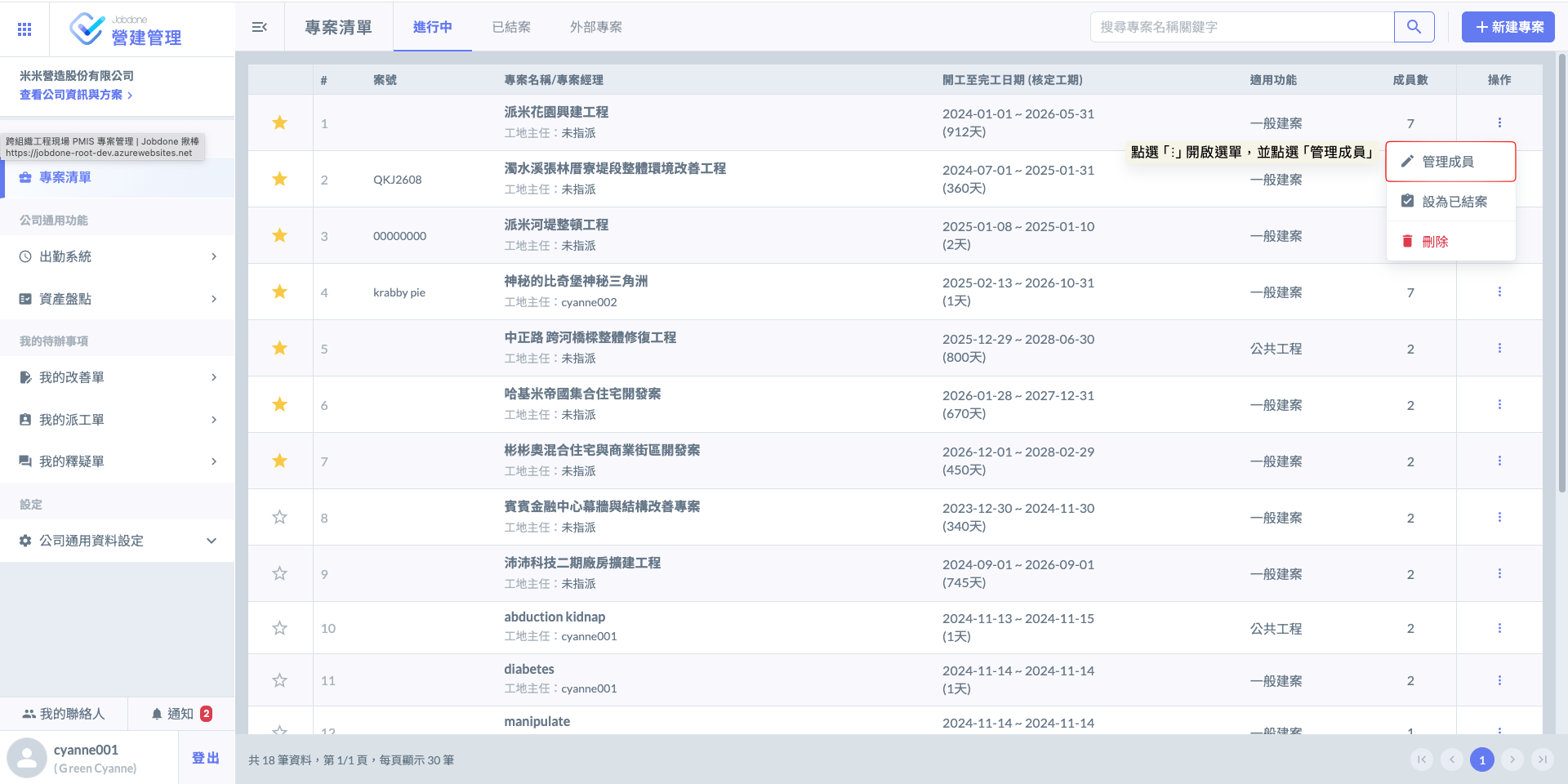Open actions menu for abduction kidnap row
1568x784 pixels.
click(x=1499, y=628)
